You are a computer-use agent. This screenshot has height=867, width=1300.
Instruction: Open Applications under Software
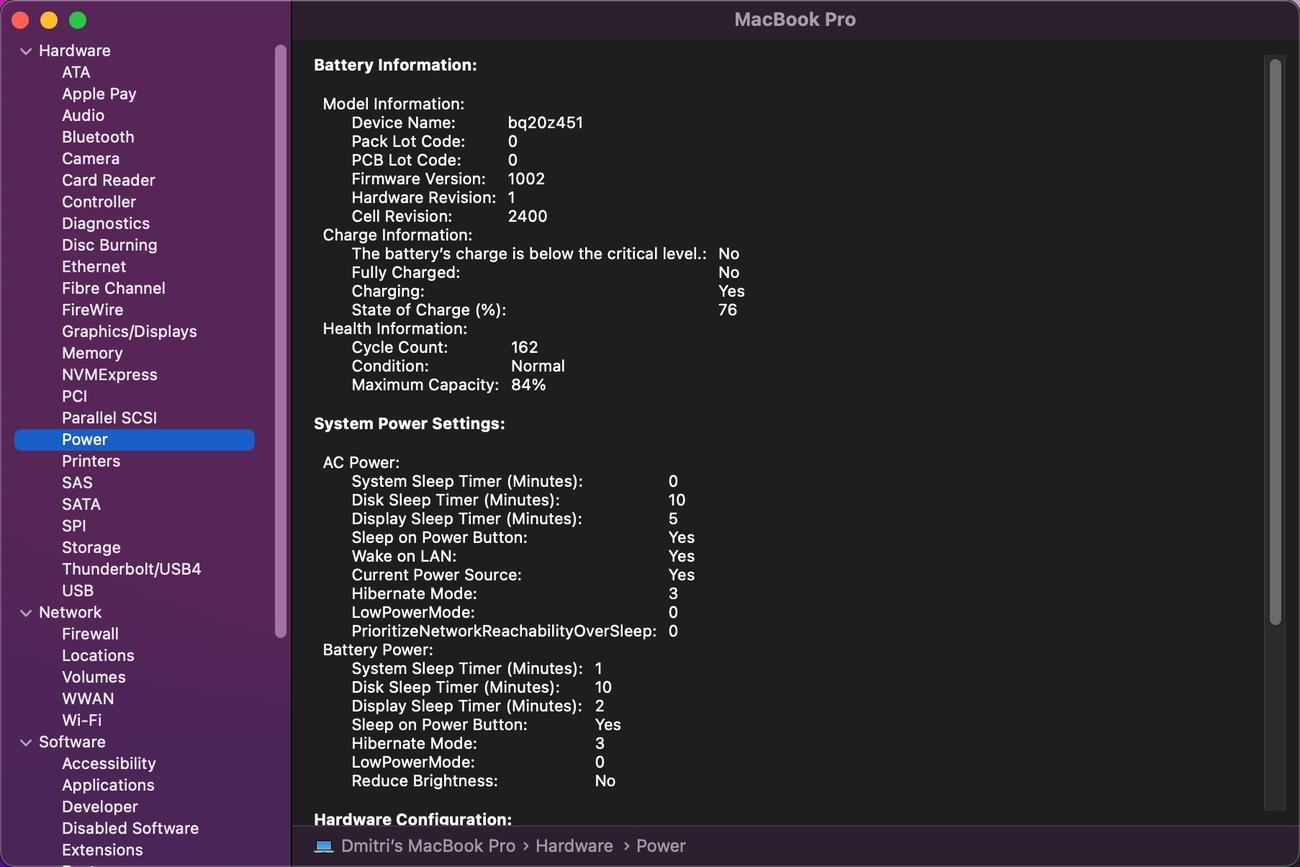click(x=108, y=785)
